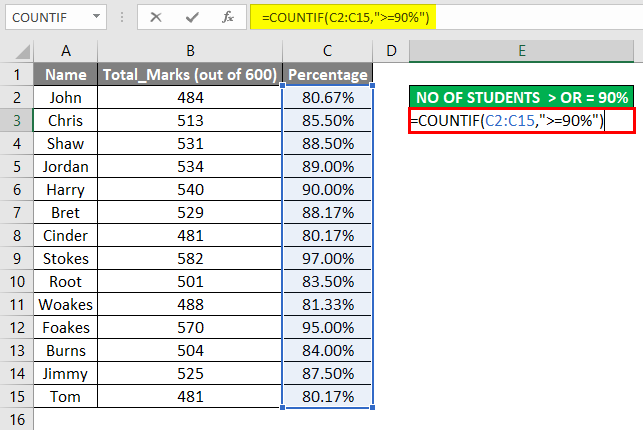Click Woakes's marks 488
Image resolution: width=643 pixels, height=430 pixels.
190,305
